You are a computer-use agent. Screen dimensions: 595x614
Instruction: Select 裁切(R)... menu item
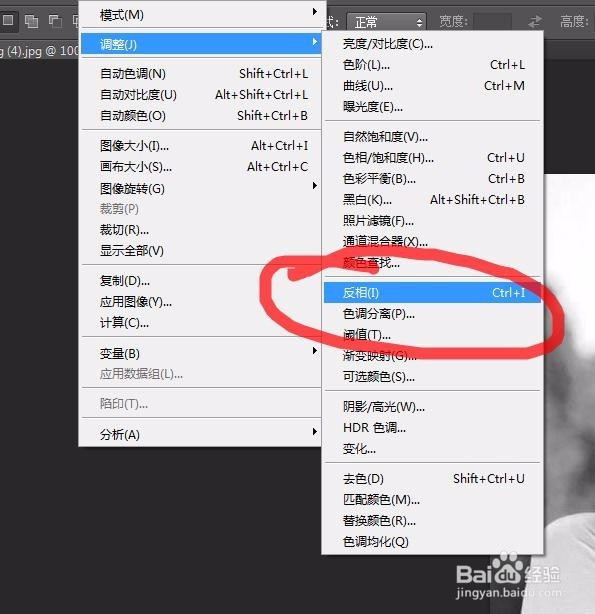(202, 230)
